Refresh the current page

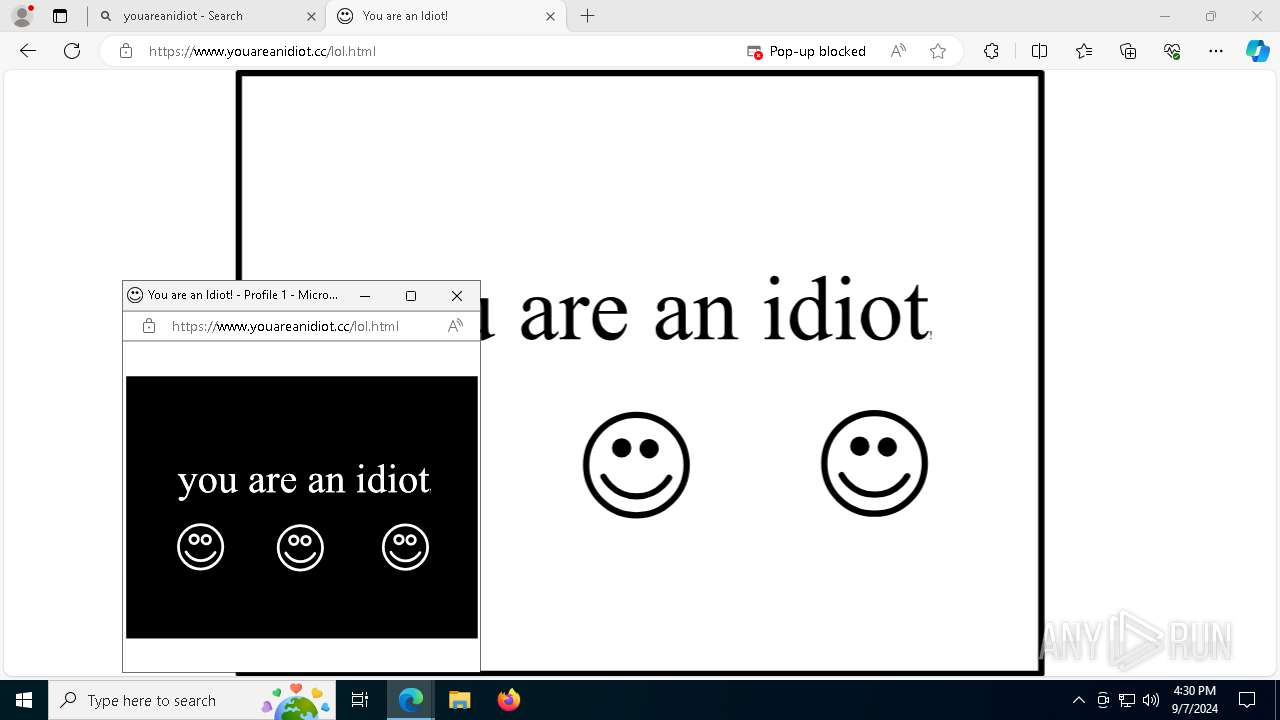(x=72, y=51)
